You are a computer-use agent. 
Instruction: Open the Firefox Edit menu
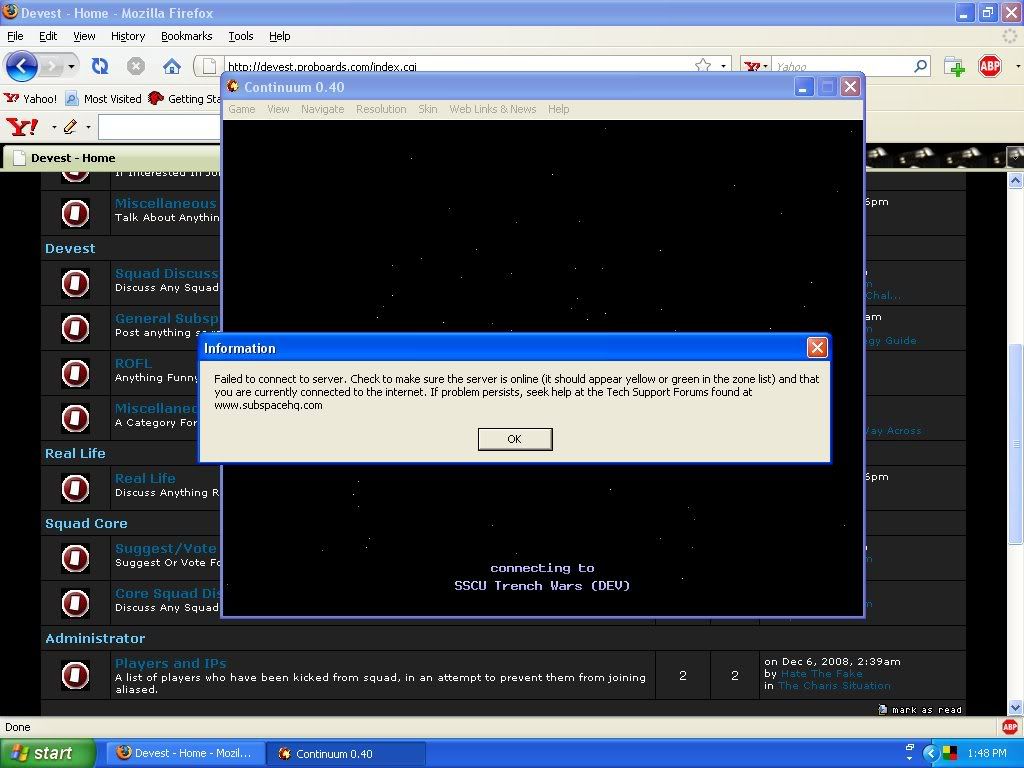point(48,36)
